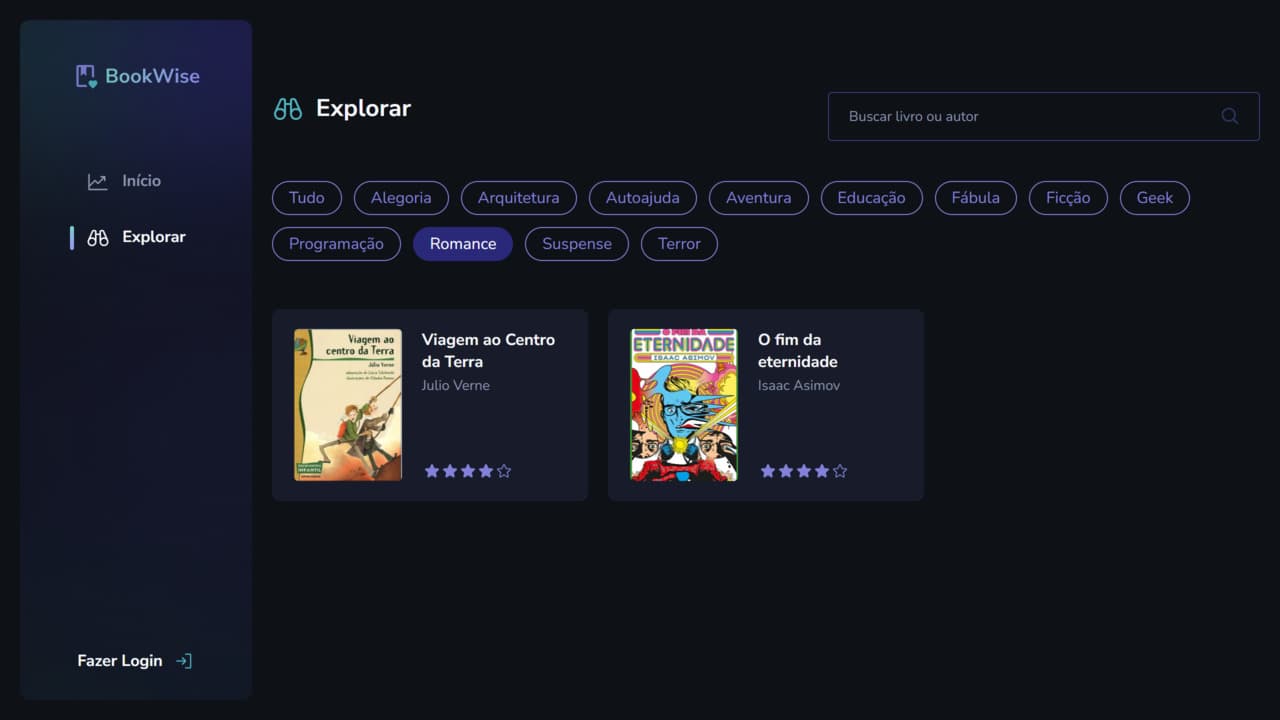
Task: Filter books by Ficção
Action: (1067, 198)
